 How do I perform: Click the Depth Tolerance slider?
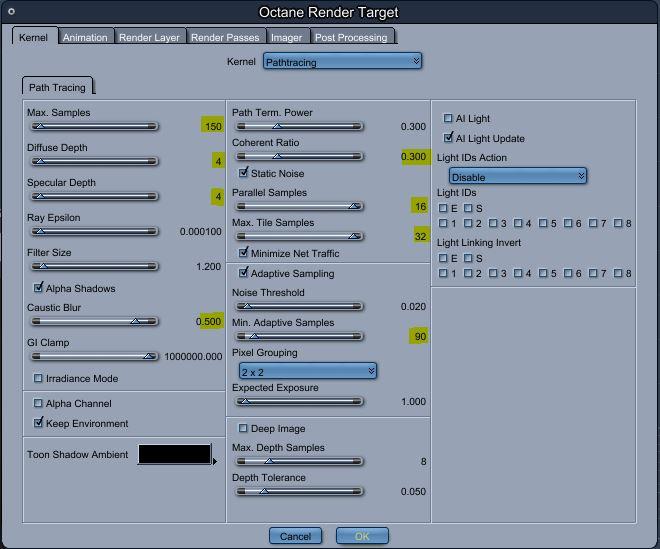pos(300,491)
